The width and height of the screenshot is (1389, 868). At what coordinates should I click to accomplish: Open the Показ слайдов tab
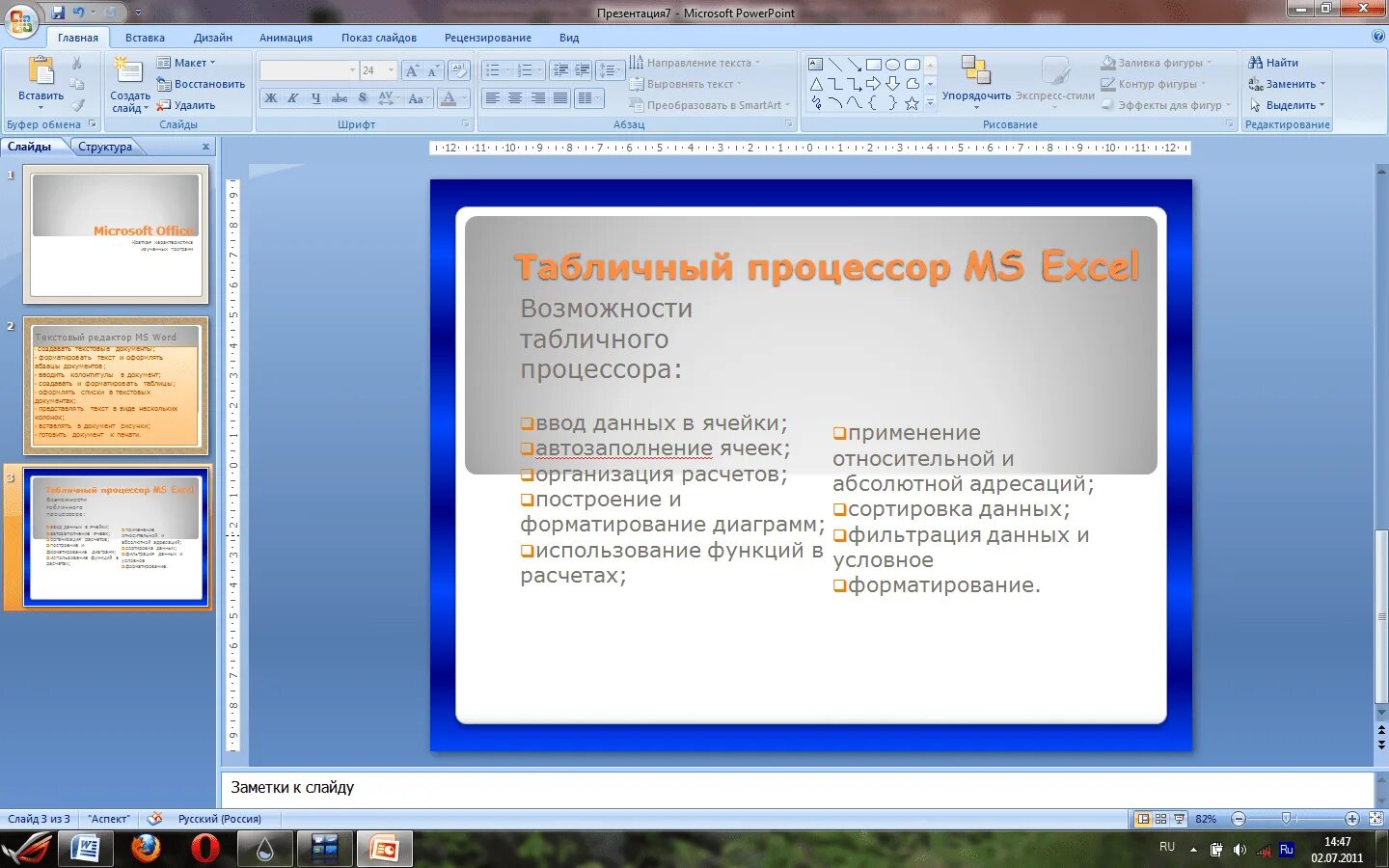379,38
